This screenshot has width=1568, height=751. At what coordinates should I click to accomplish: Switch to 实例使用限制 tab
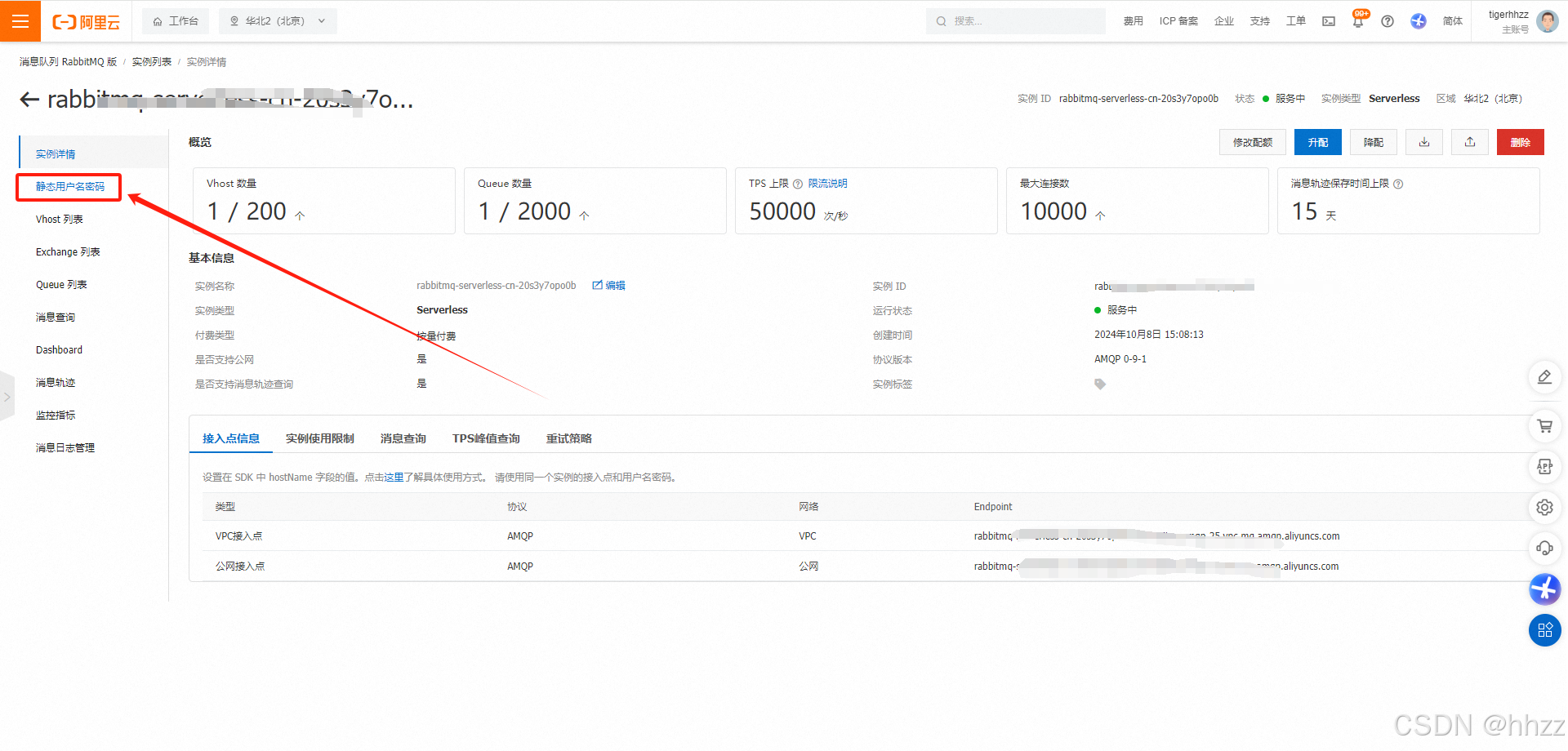point(320,439)
